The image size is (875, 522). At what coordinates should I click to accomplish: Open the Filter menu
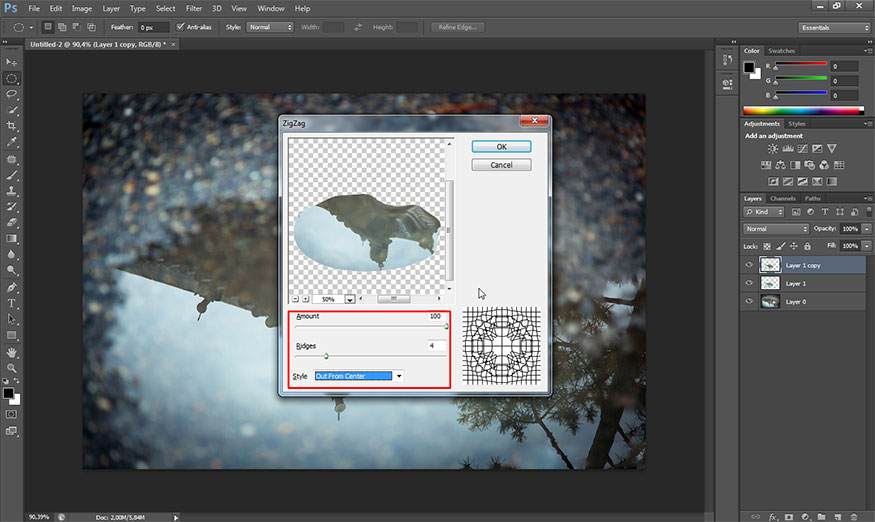point(193,8)
